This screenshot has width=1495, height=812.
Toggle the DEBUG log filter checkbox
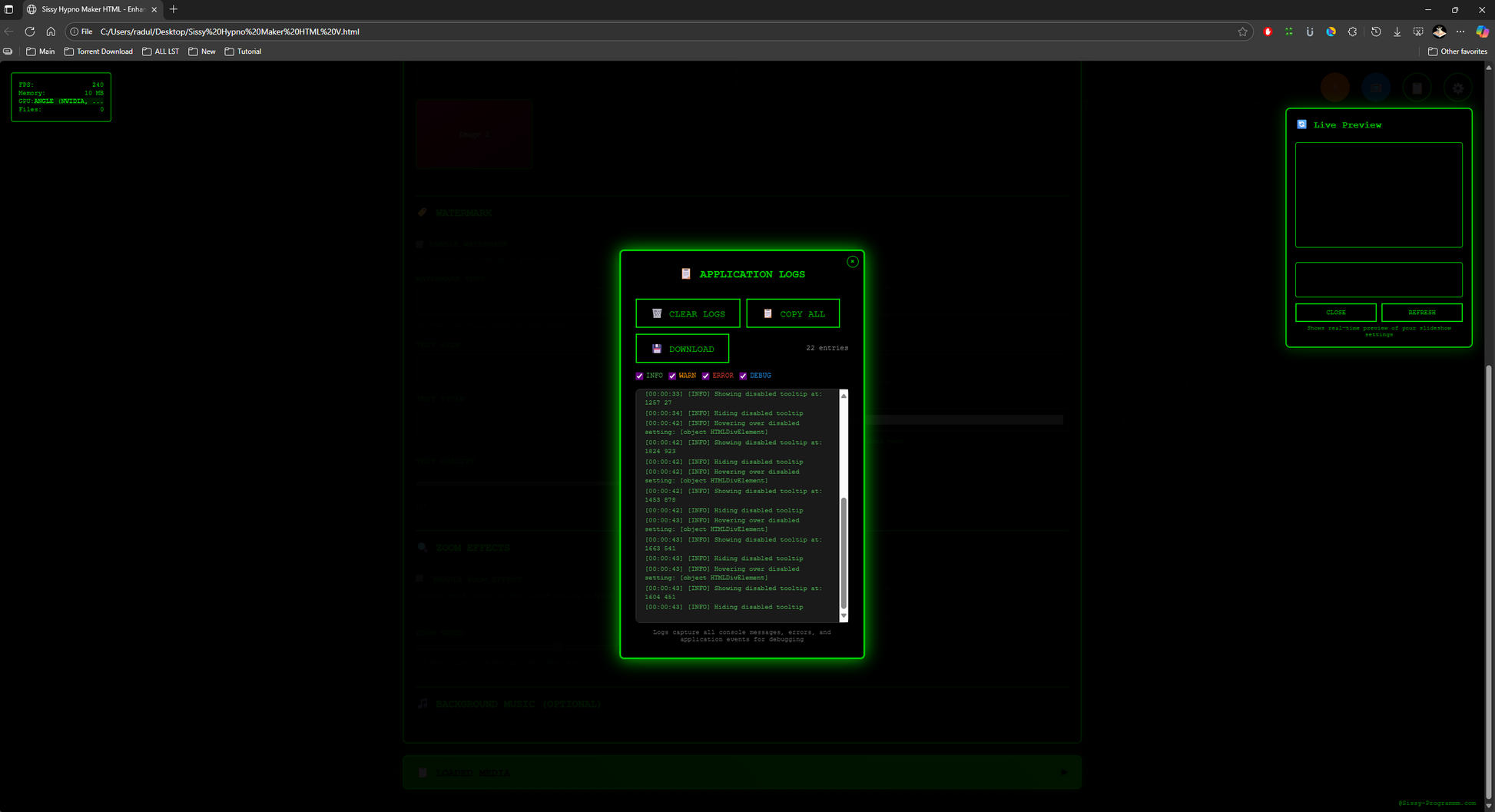pyautogui.click(x=743, y=376)
